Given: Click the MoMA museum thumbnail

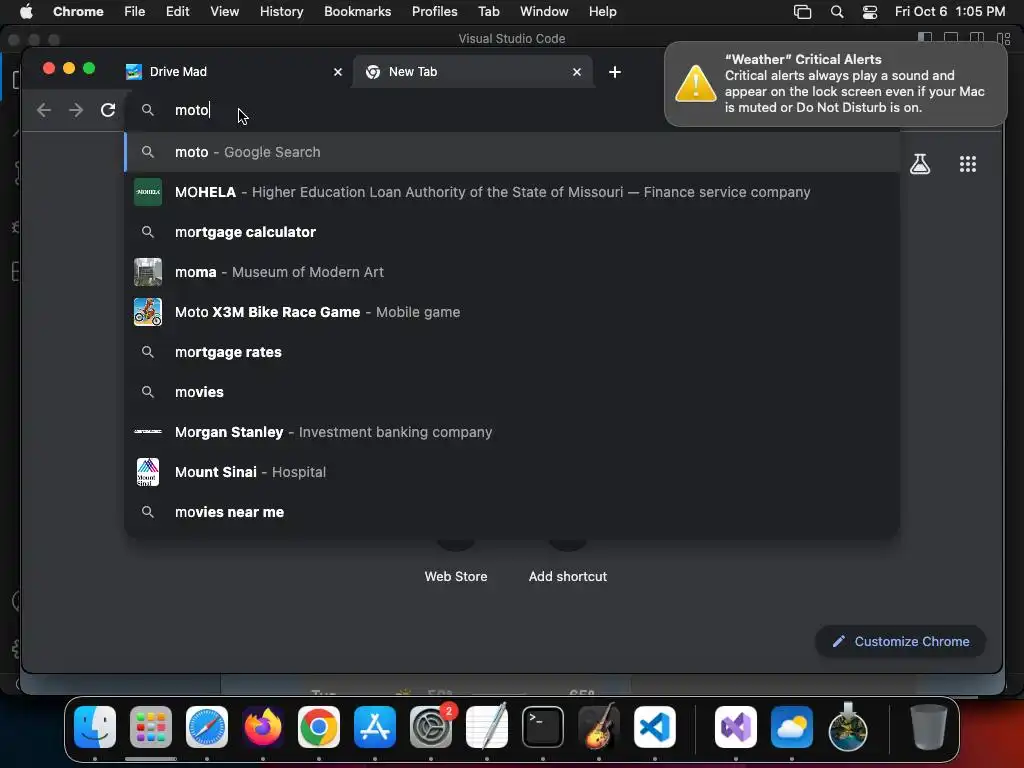Looking at the screenshot, I should pos(148,272).
